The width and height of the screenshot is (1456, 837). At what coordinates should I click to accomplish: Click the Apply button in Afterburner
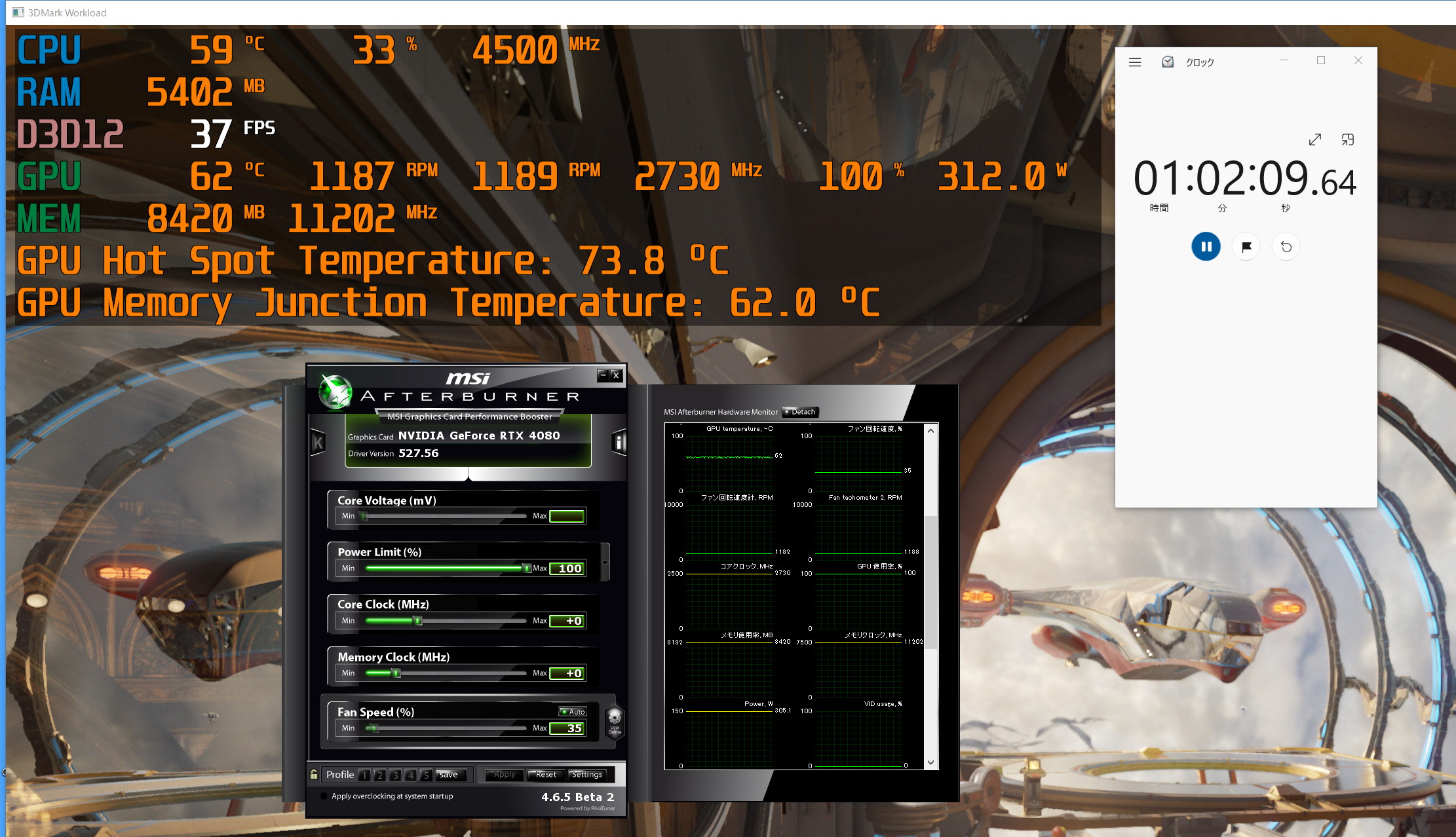tap(505, 775)
